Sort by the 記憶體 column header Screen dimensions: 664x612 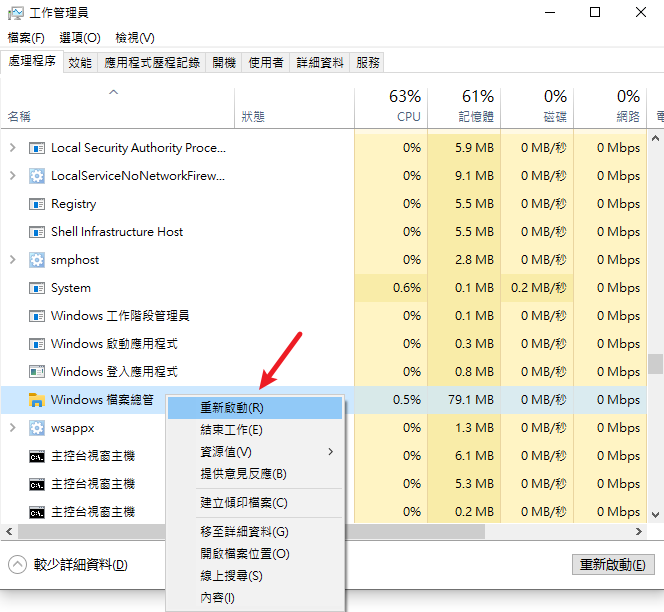point(464,108)
